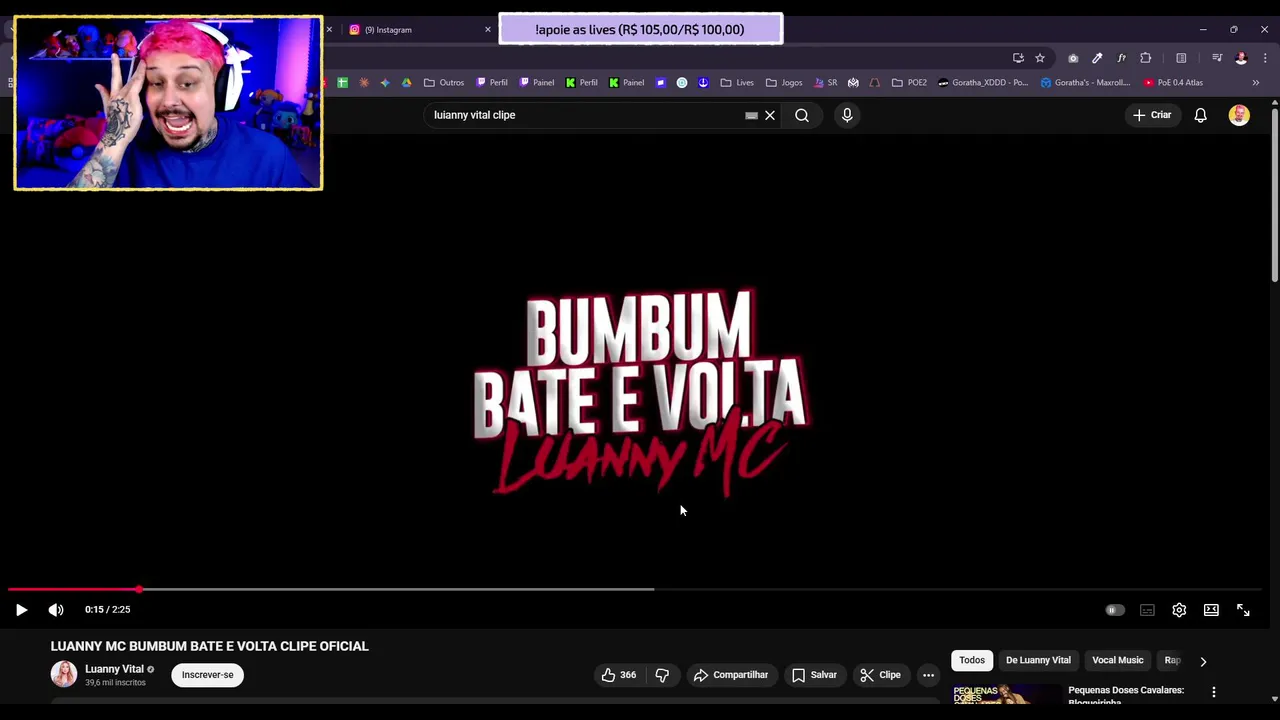Viewport: 1280px width, 720px height.
Task: Select the Vocal Music filter chip
Action: click(x=1117, y=660)
